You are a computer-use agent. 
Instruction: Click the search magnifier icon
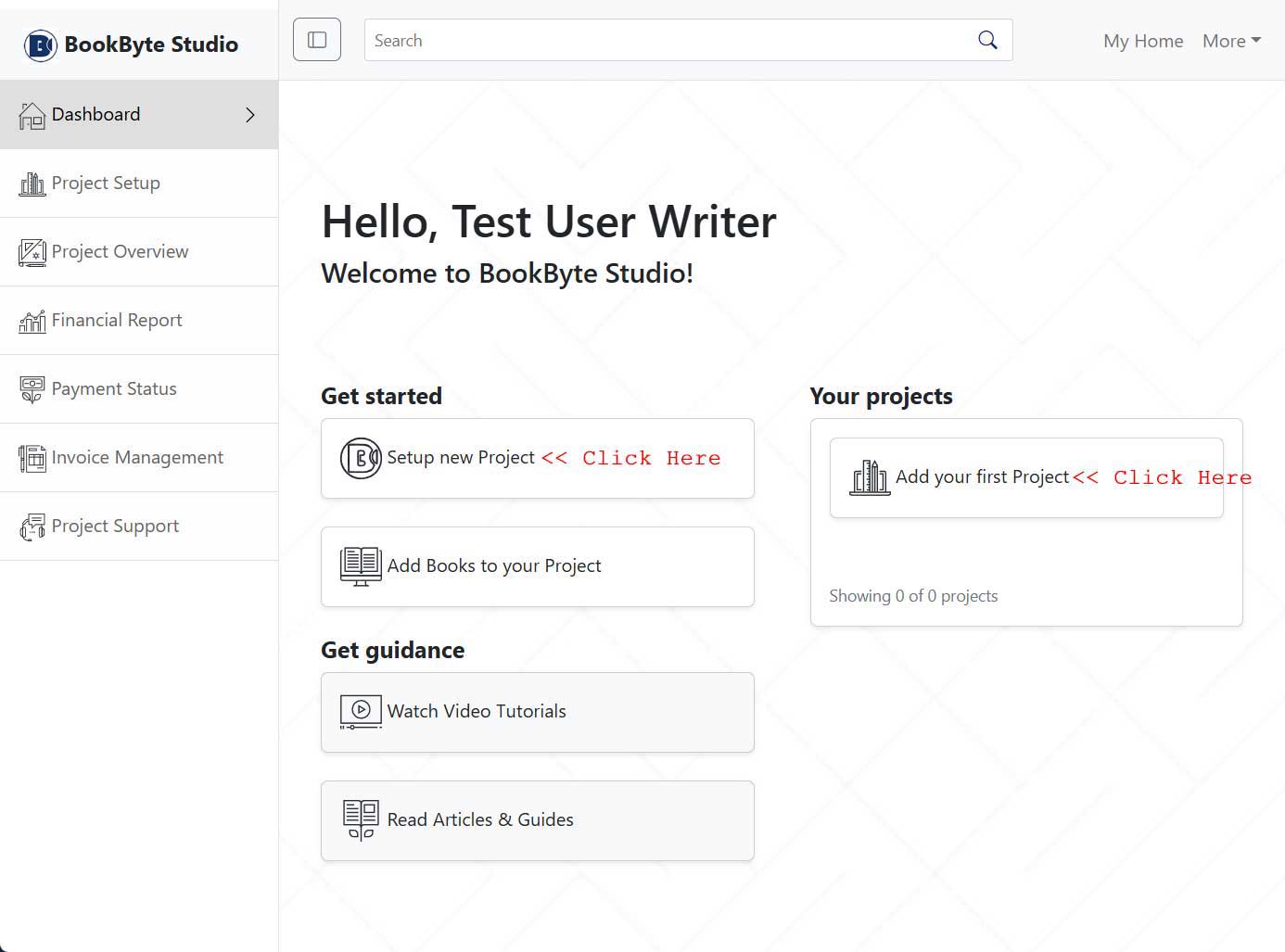click(x=986, y=40)
